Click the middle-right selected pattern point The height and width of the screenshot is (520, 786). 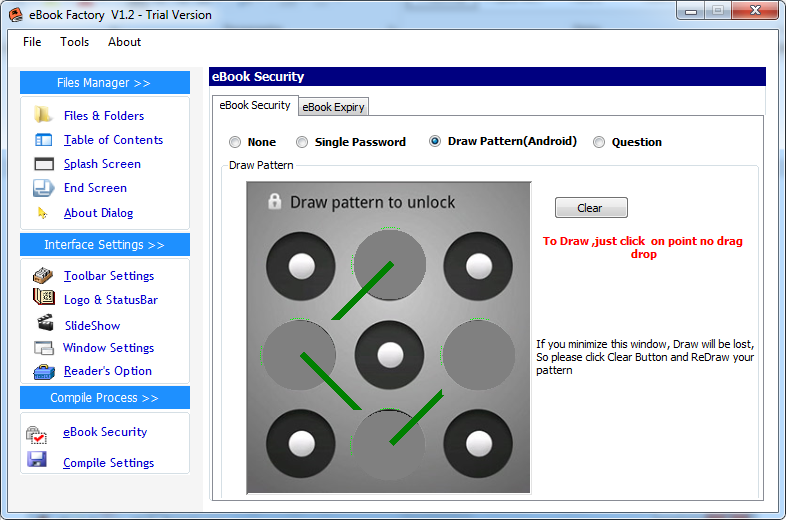478,355
